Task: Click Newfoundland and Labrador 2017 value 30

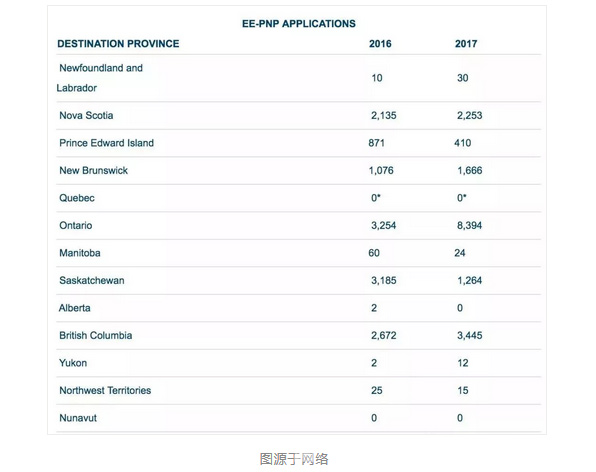Action: coord(463,78)
